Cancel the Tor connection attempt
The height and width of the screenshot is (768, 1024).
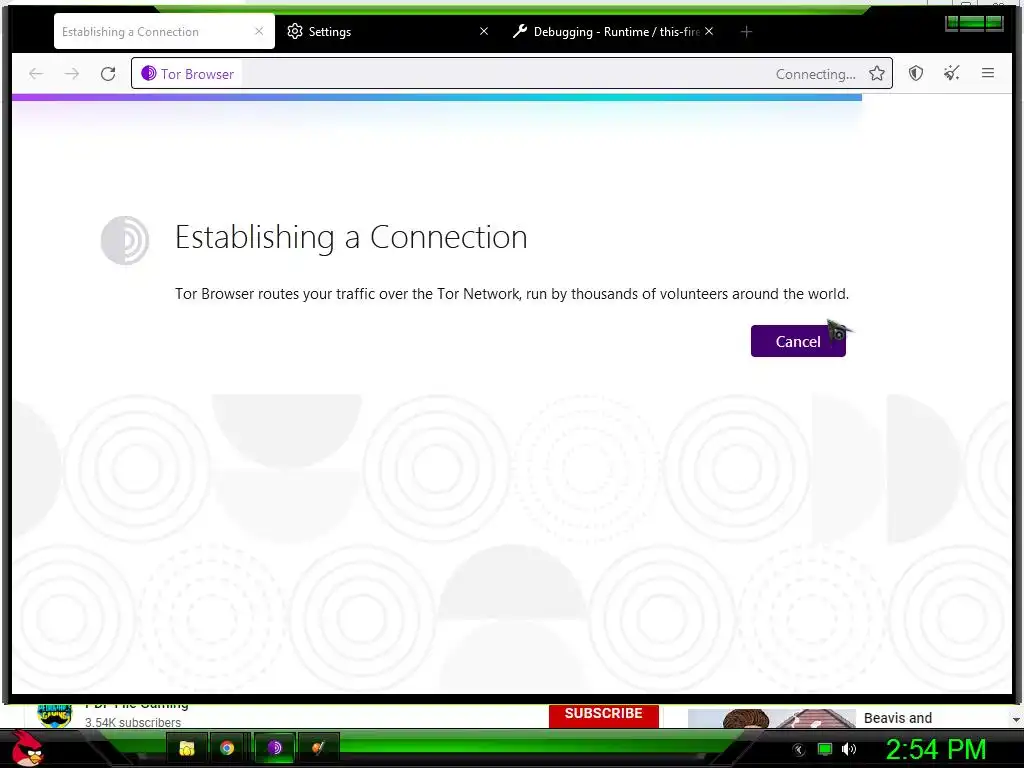(797, 341)
